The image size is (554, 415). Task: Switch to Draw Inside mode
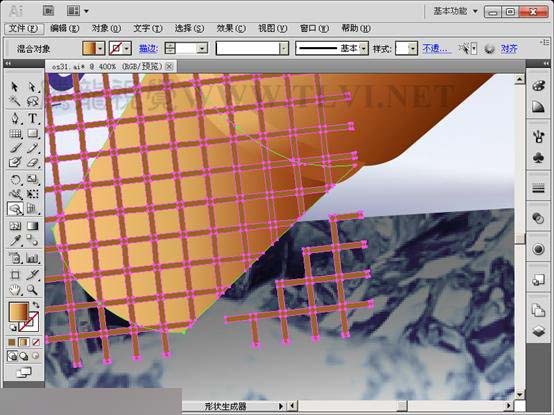pyautogui.click(x=35, y=356)
